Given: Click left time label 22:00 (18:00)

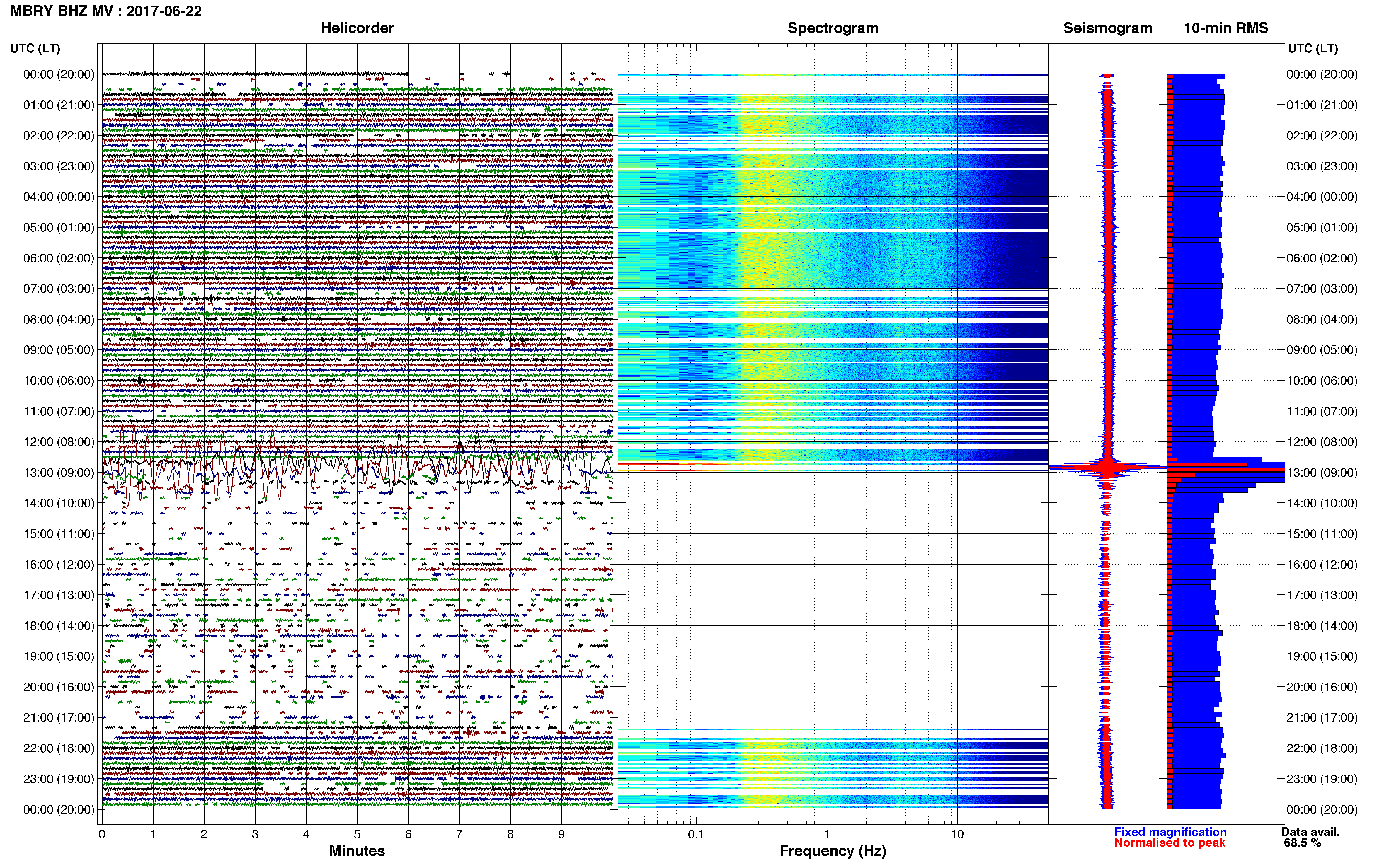Looking at the screenshot, I should (59, 748).
